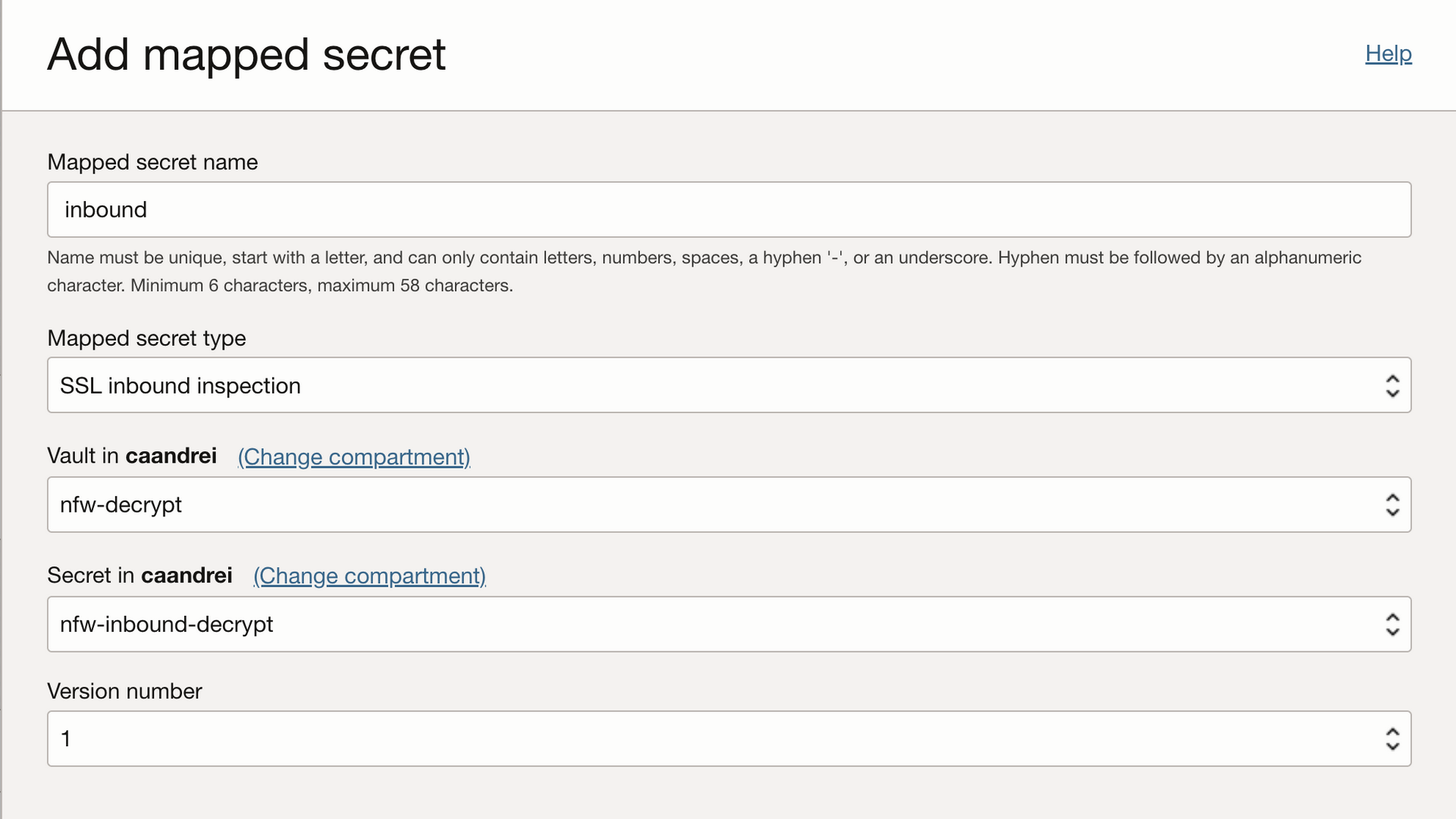1456x819 pixels.
Task: Click the Mapped secret type label
Action: (x=146, y=338)
